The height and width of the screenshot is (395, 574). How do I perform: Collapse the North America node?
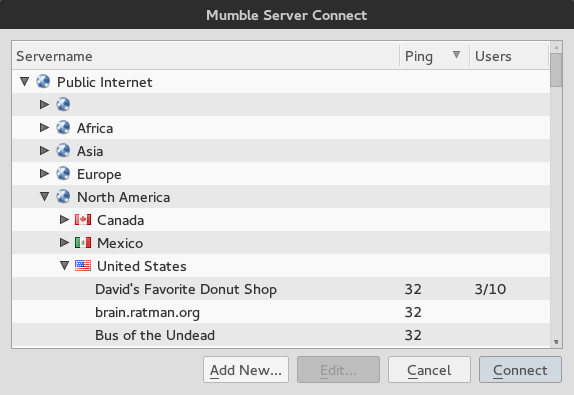coord(45,197)
